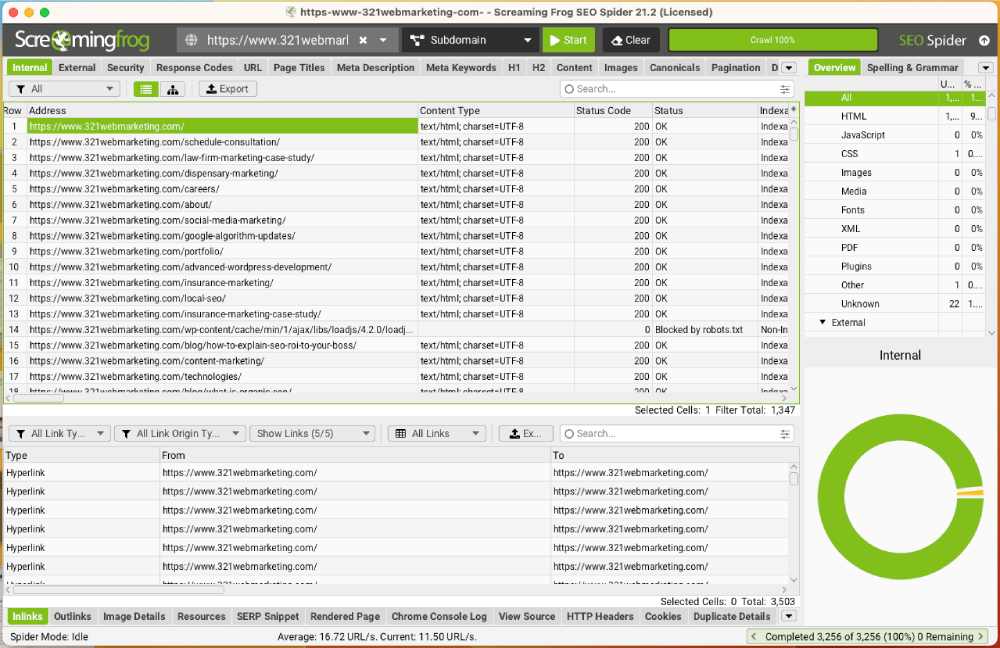Open the Subdomain crawl mode dropdown

(x=470, y=40)
